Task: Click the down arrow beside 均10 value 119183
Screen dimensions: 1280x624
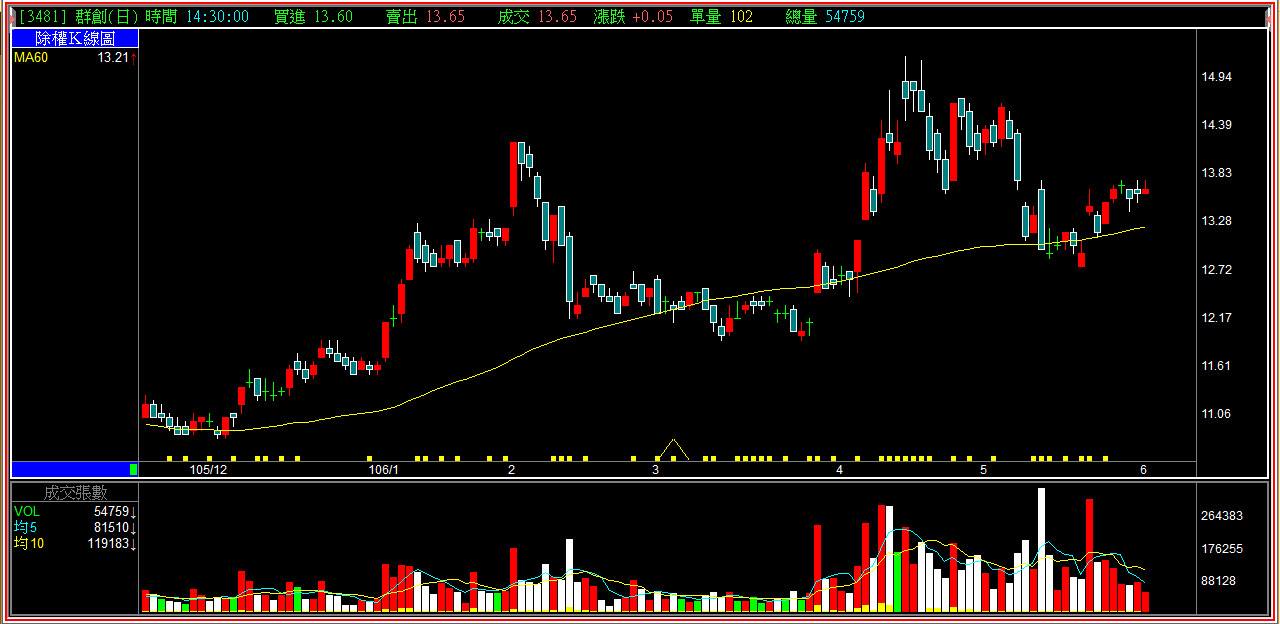Action: pos(134,543)
